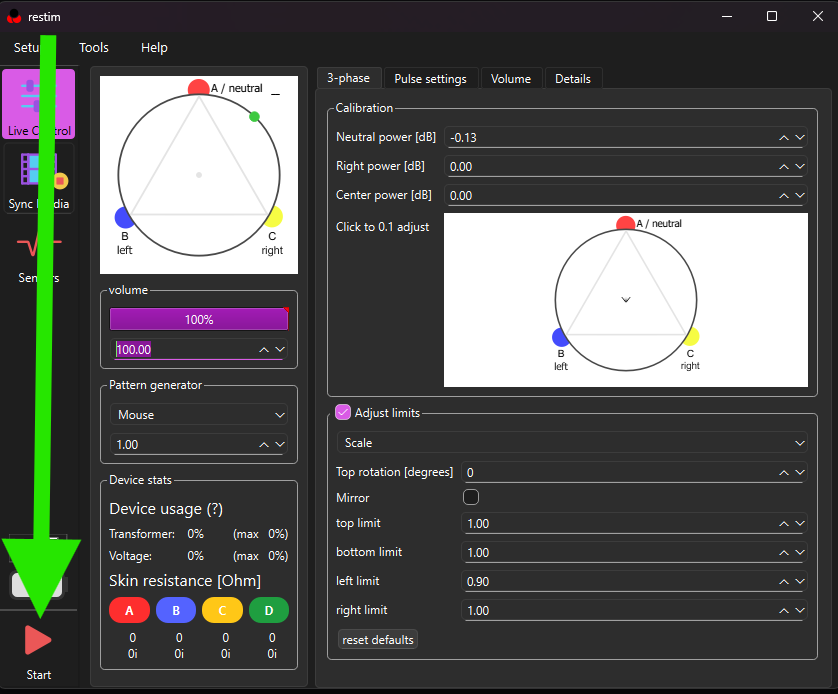838x694 pixels.
Task: Click the red Start play icon
Action: [37, 640]
